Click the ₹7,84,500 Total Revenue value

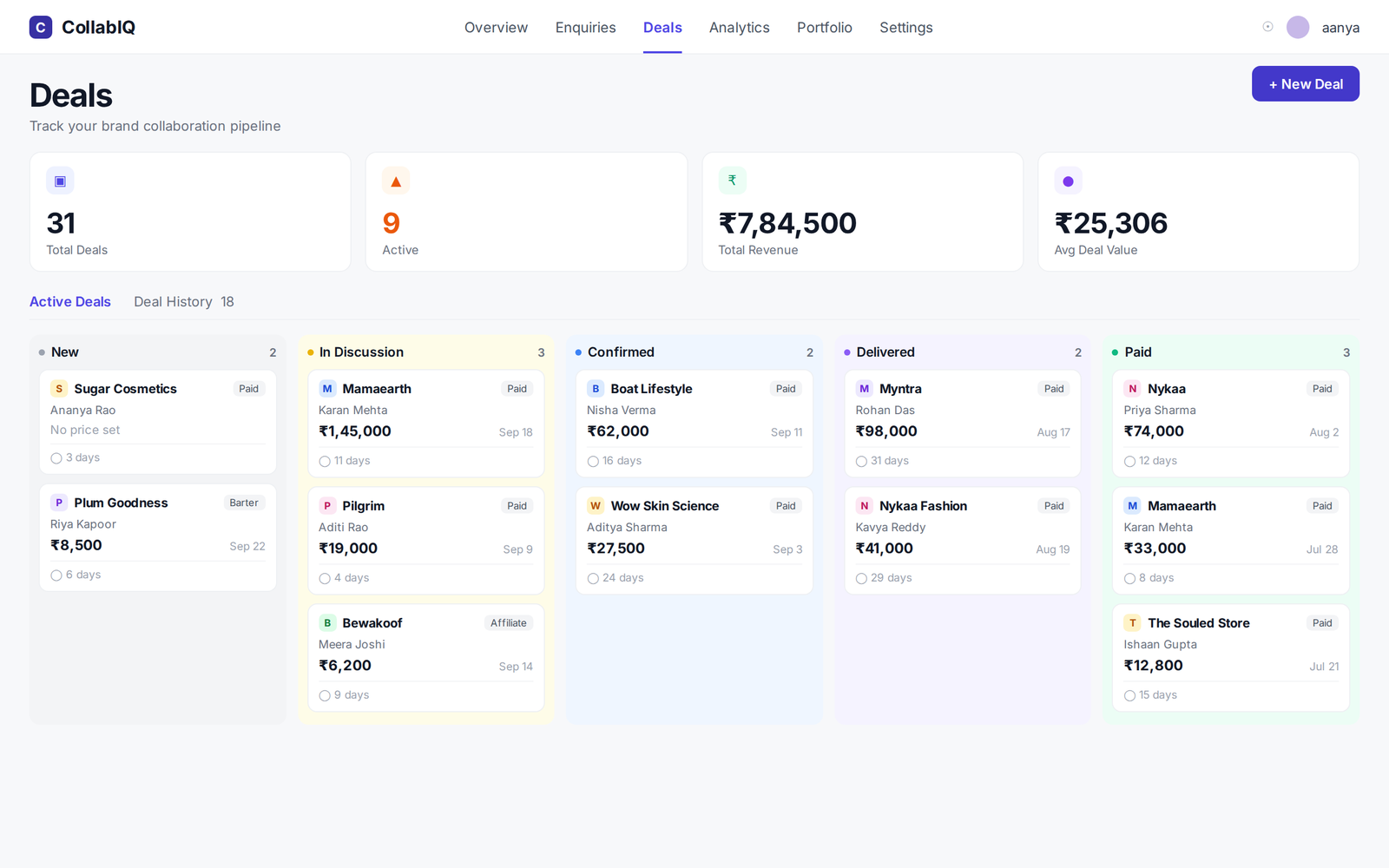click(787, 223)
